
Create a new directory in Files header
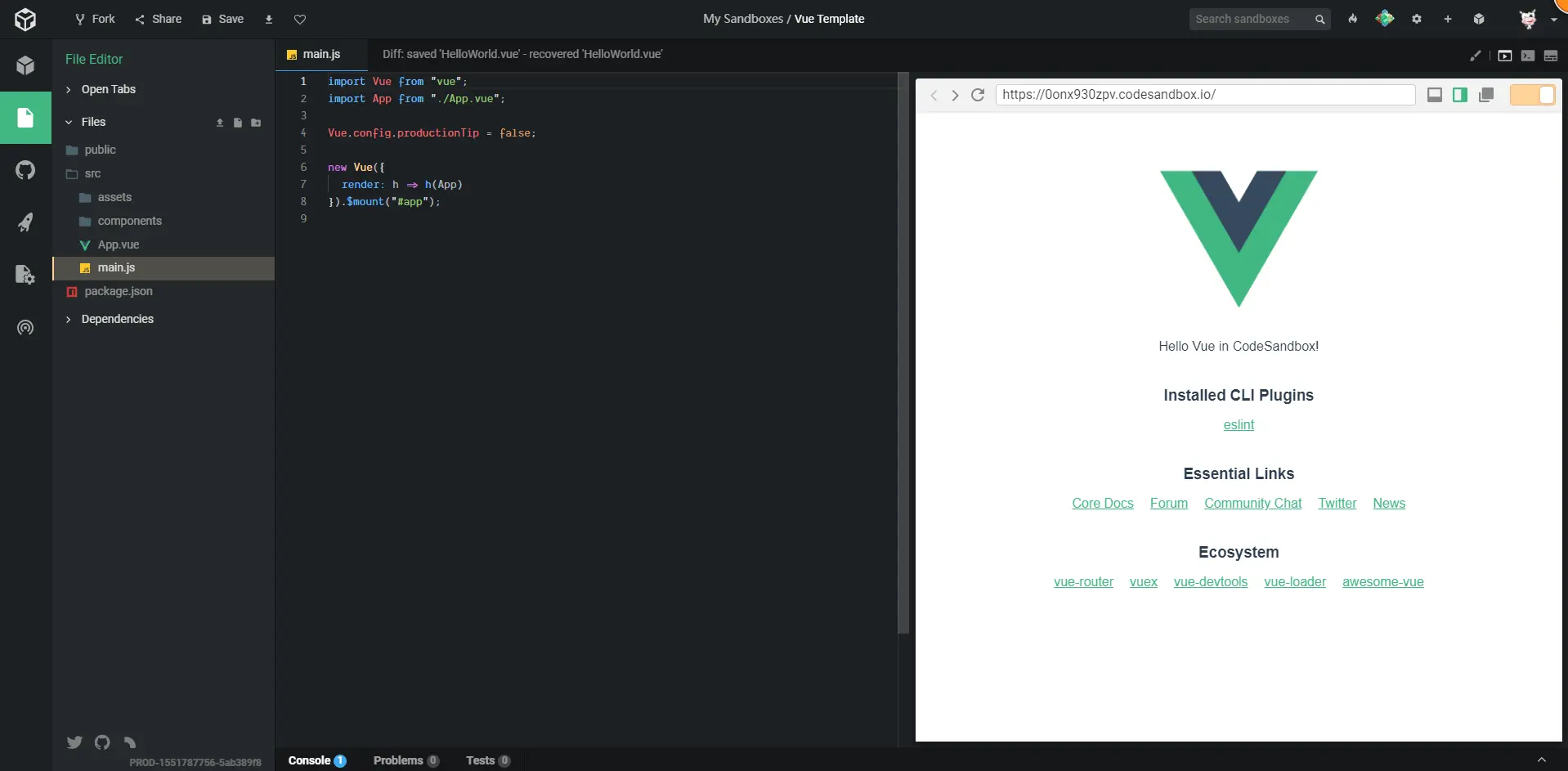(256, 123)
